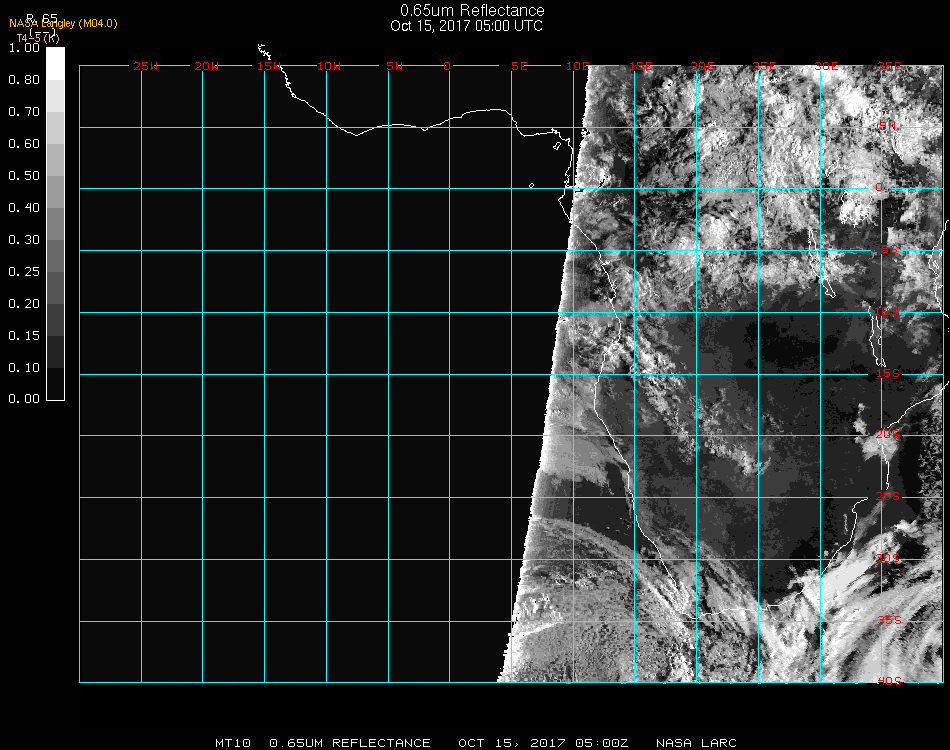Click the "OCT 15, 2017 05:00Z" footer text
950x750 pixels.
[x=543, y=743]
